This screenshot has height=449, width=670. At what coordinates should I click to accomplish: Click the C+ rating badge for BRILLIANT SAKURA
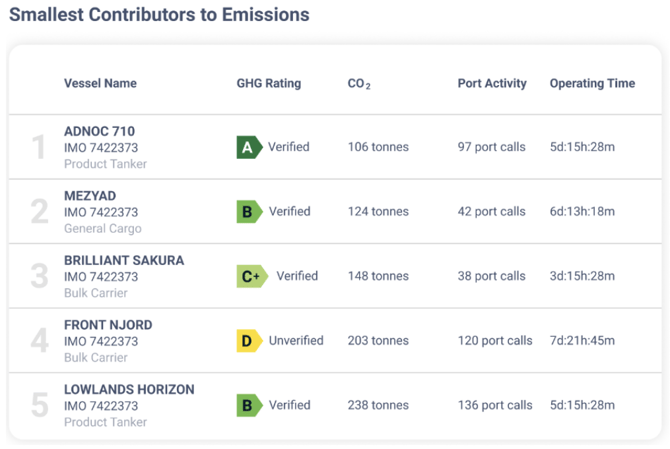coord(253,276)
